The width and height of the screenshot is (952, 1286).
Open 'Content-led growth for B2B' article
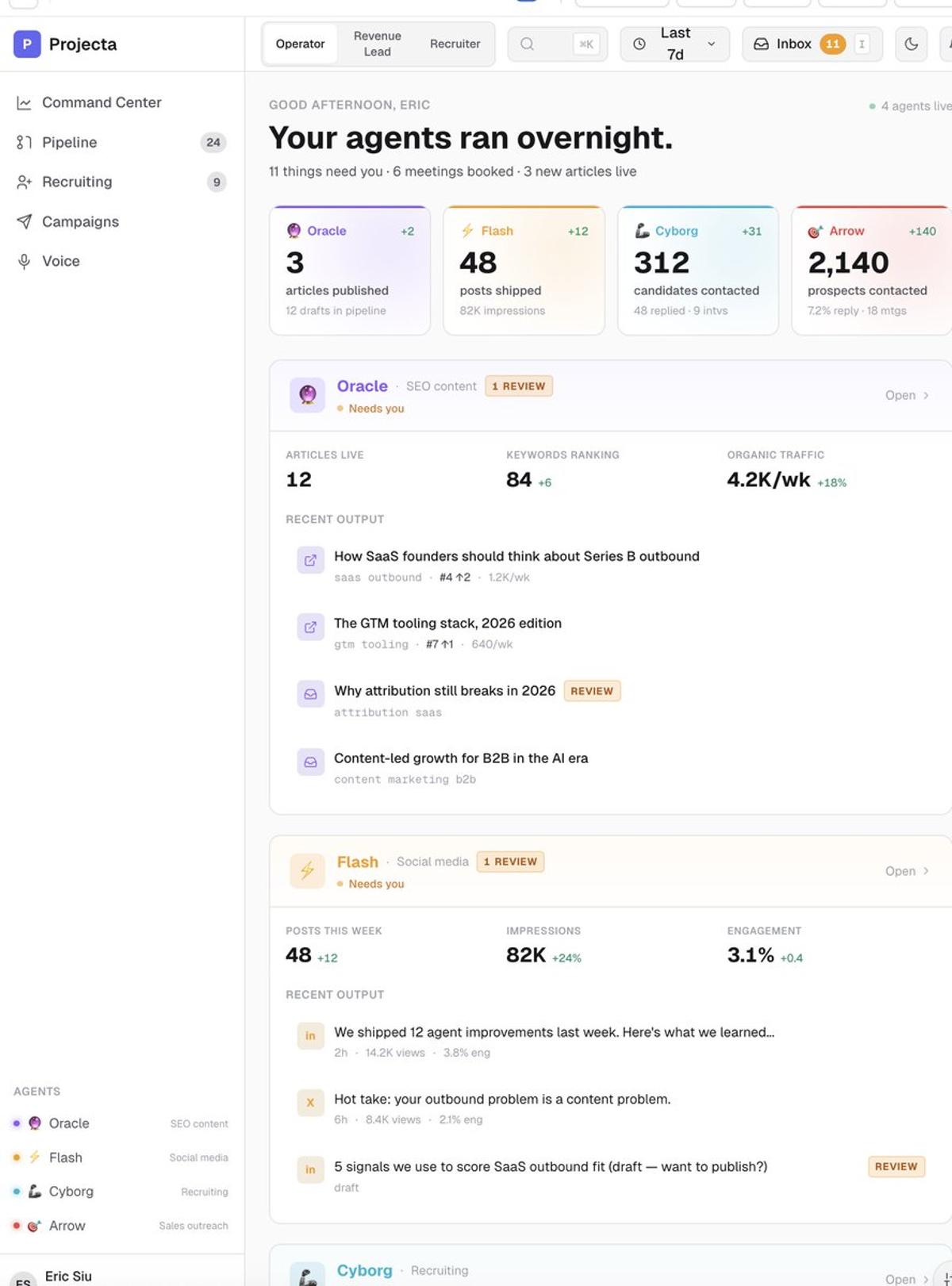(461, 758)
